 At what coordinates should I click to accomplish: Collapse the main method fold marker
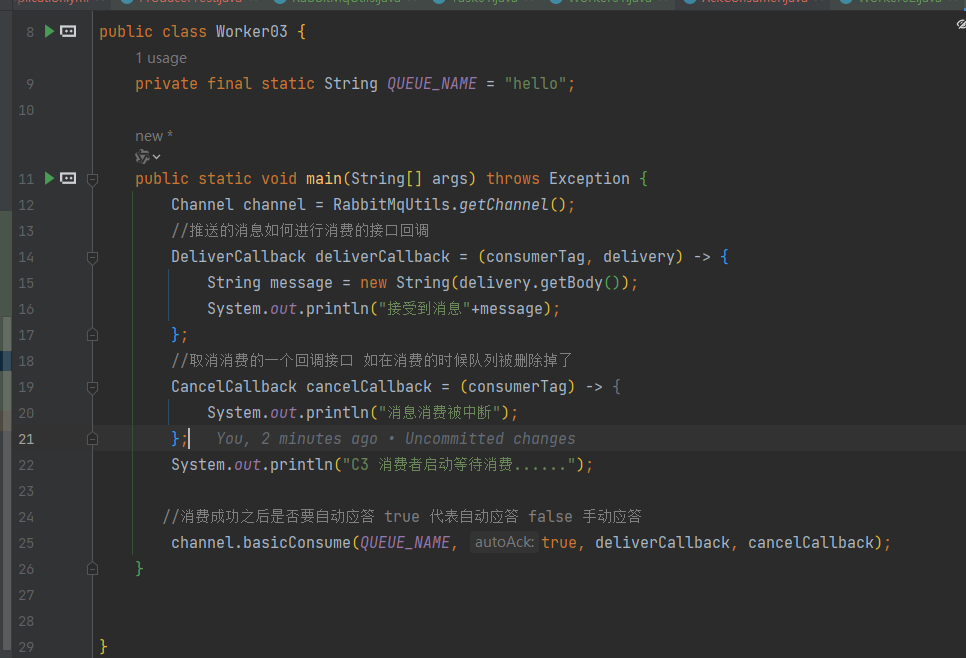(x=92, y=179)
